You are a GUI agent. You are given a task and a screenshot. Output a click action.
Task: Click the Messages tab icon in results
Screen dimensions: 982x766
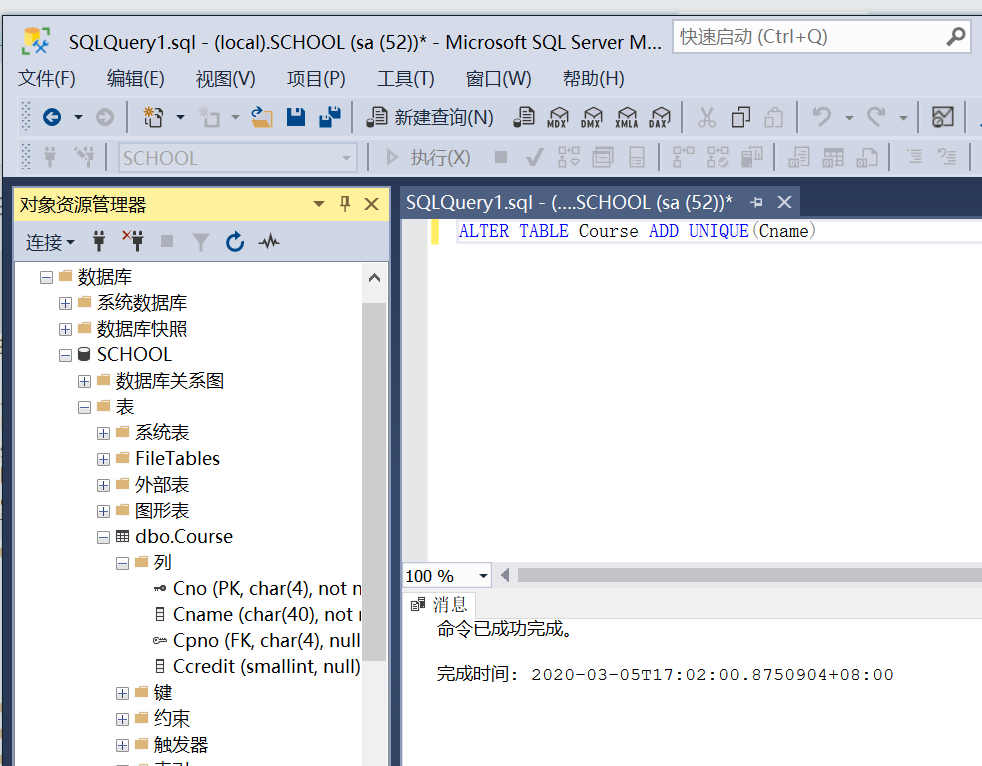click(x=418, y=604)
